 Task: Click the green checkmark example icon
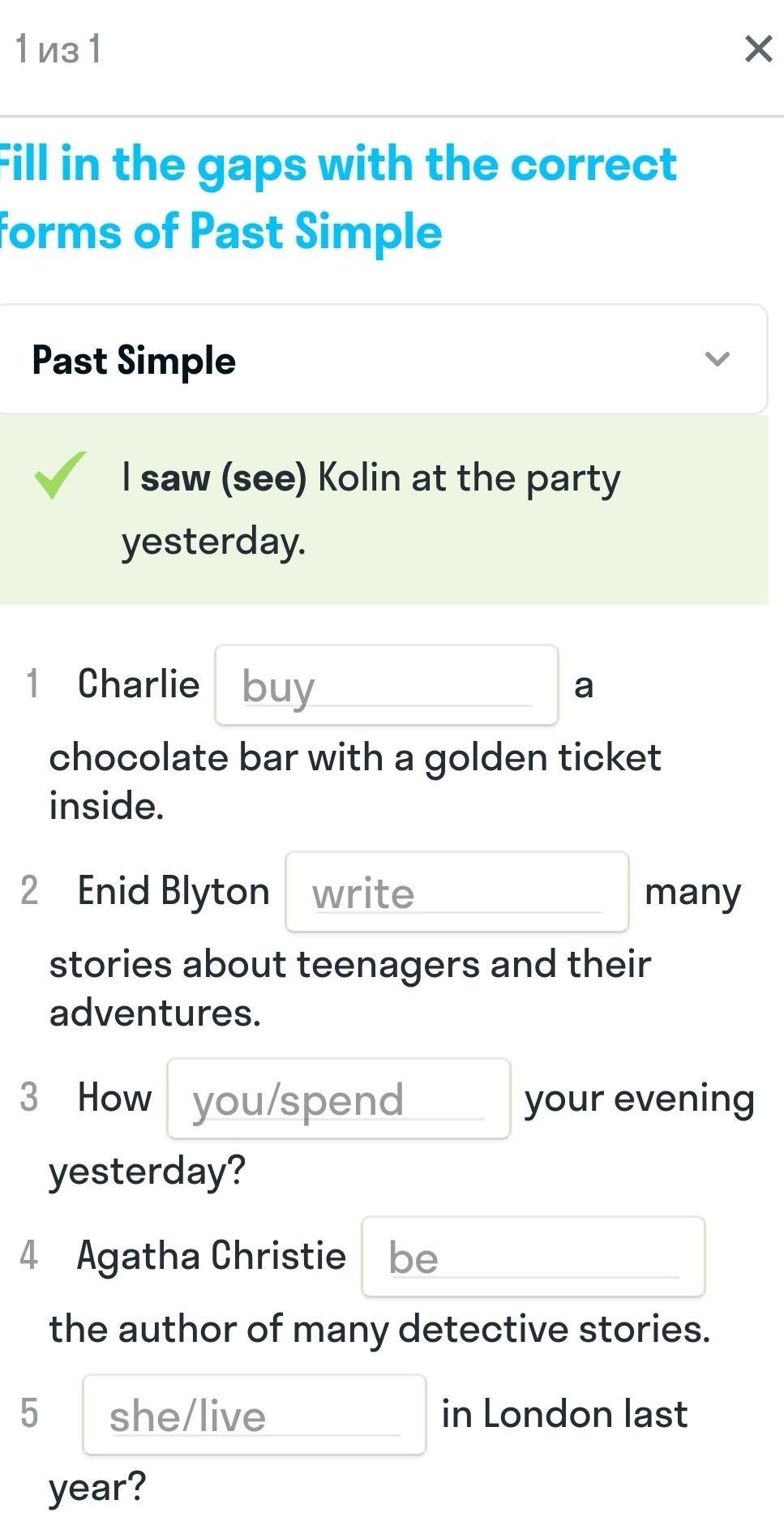(59, 476)
